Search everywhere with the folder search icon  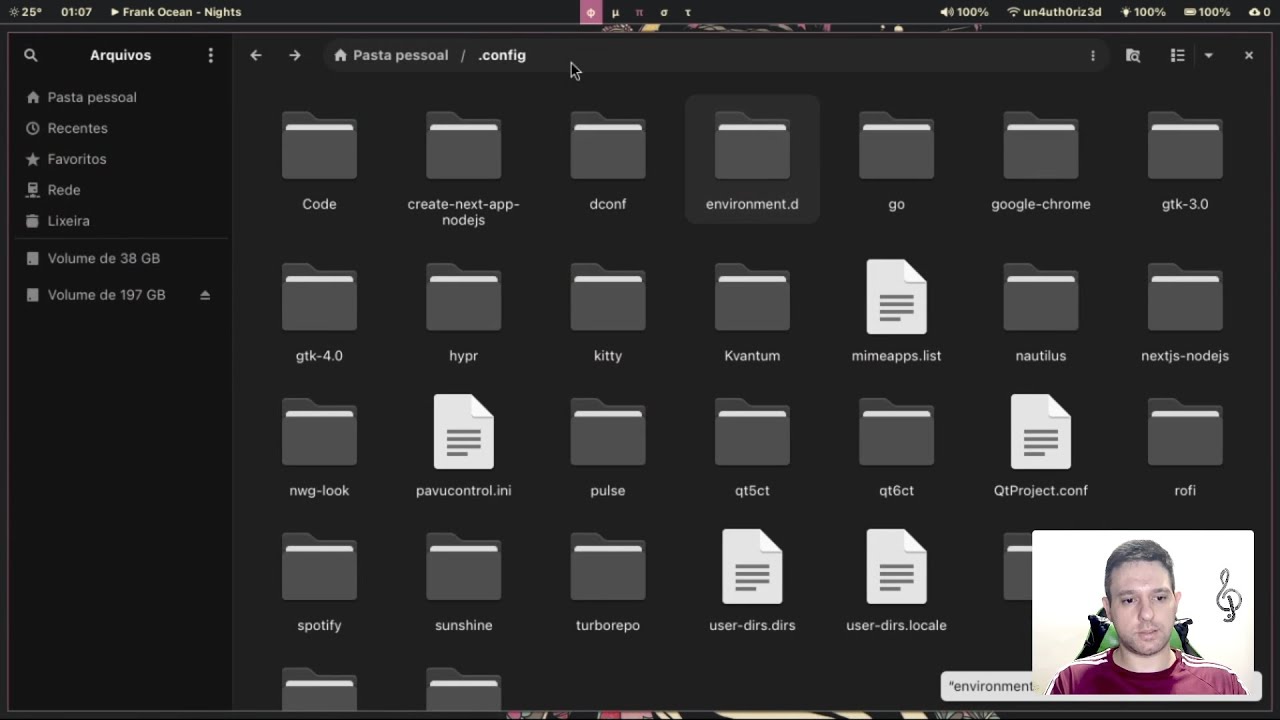click(x=1133, y=55)
